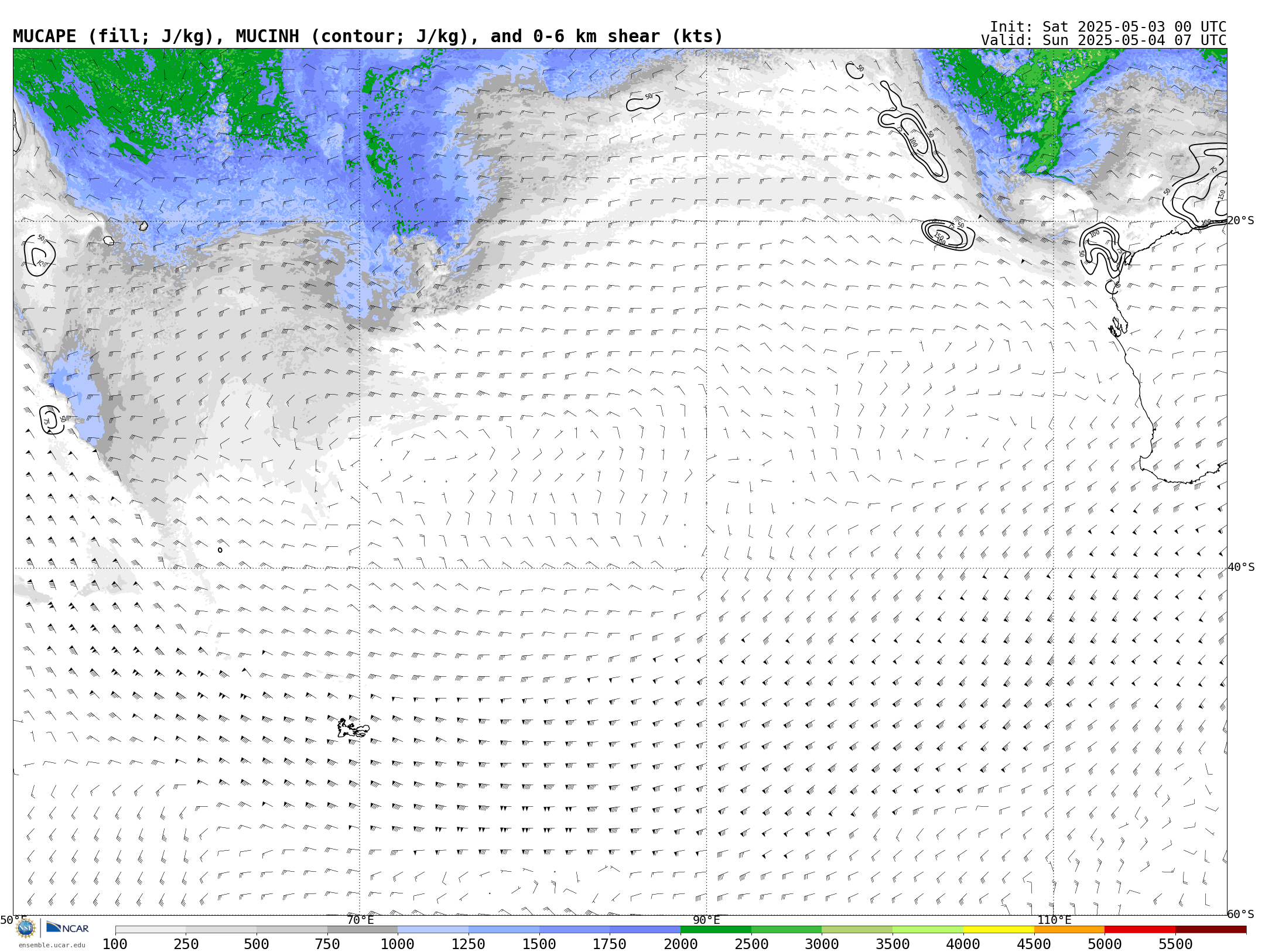Click the 90°E longitude label
Viewport: 1265px width, 952px height.
(706, 920)
